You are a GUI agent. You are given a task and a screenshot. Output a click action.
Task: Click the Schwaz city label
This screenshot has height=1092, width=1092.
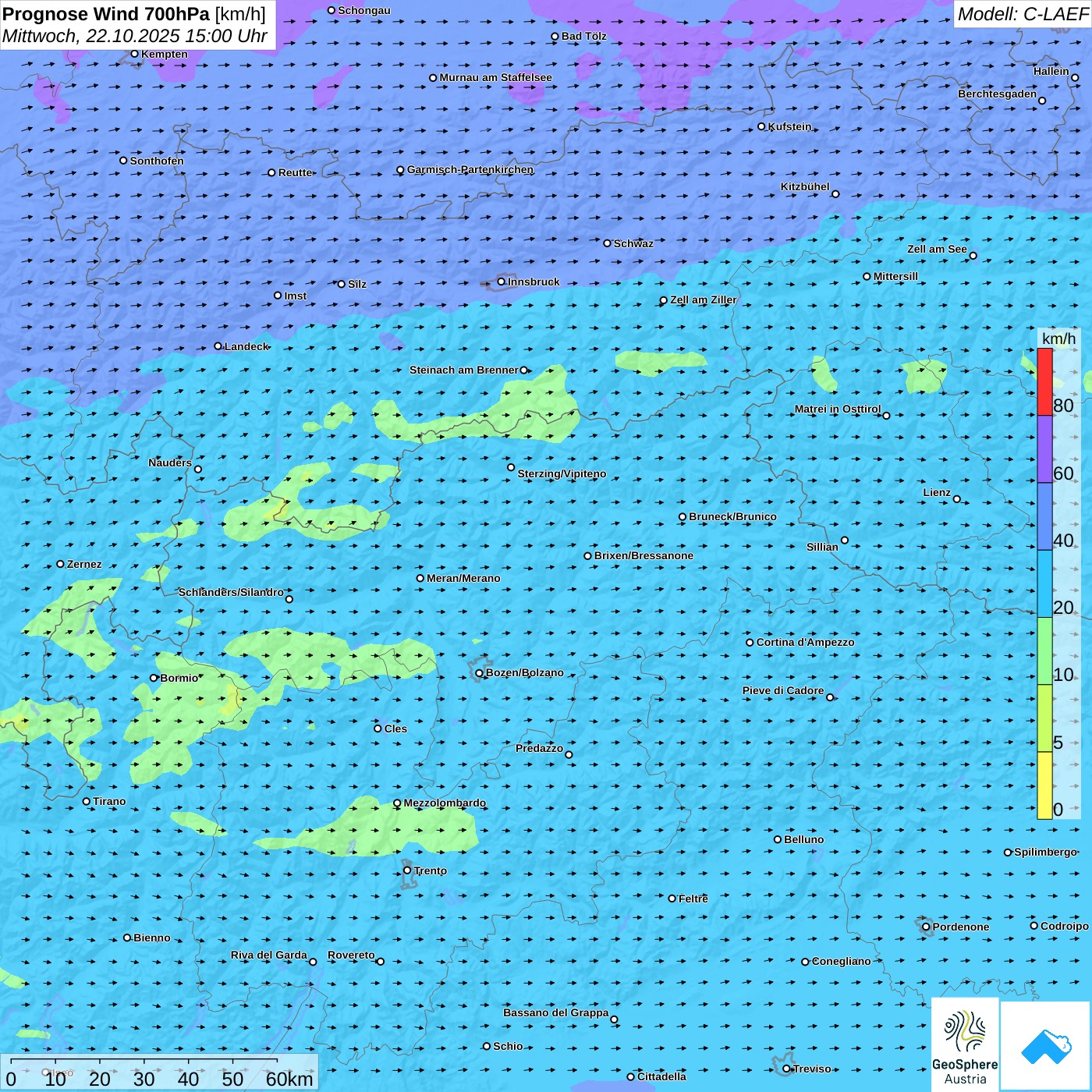[x=633, y=243]
